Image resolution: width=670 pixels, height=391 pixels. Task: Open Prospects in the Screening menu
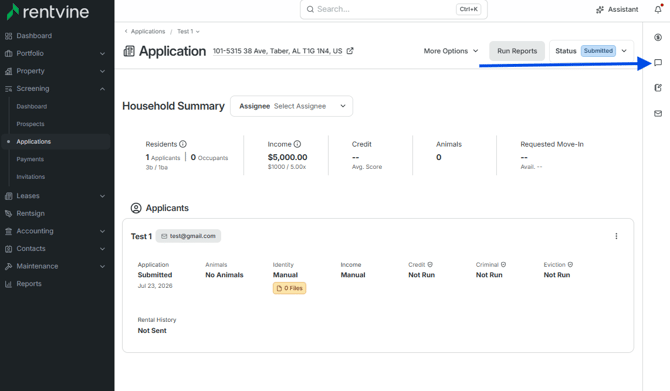point(30,124)
